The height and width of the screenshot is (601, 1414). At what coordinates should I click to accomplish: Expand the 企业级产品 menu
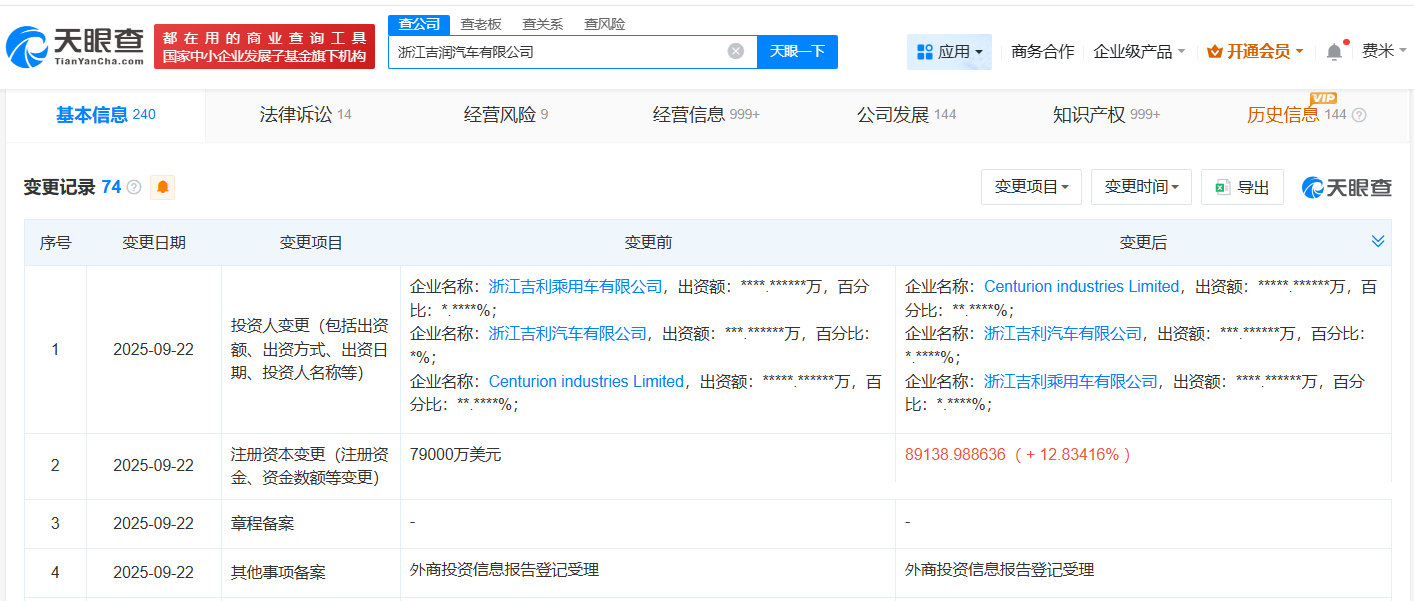coord(1139,51)
